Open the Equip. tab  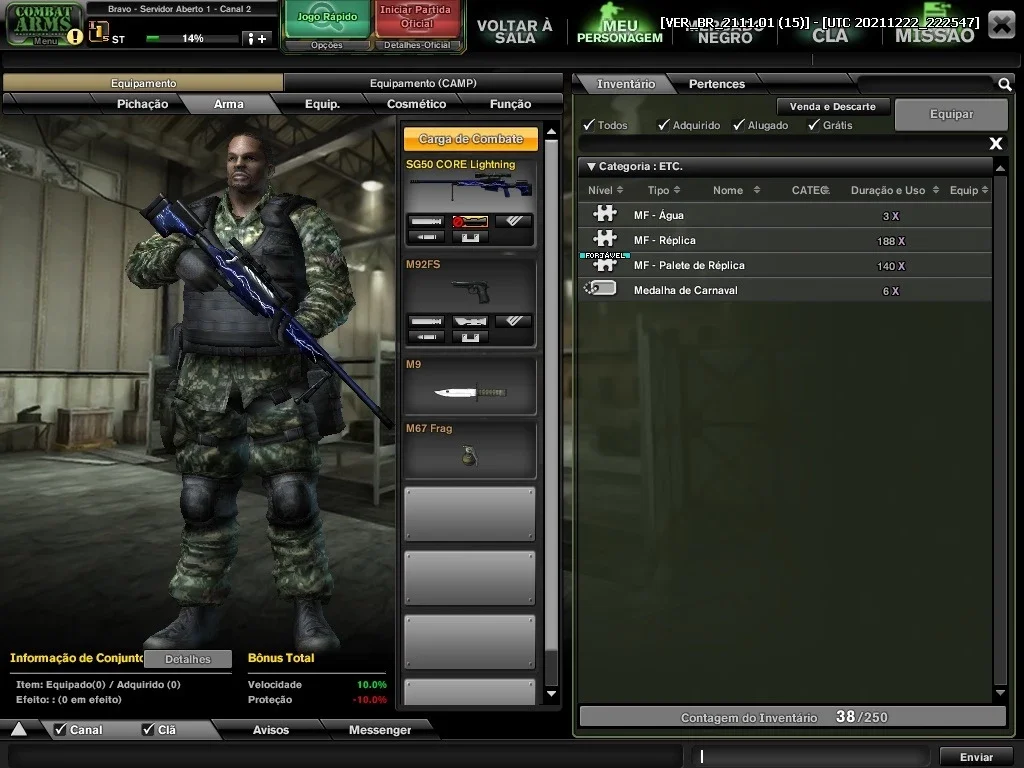tap(323, 104)
